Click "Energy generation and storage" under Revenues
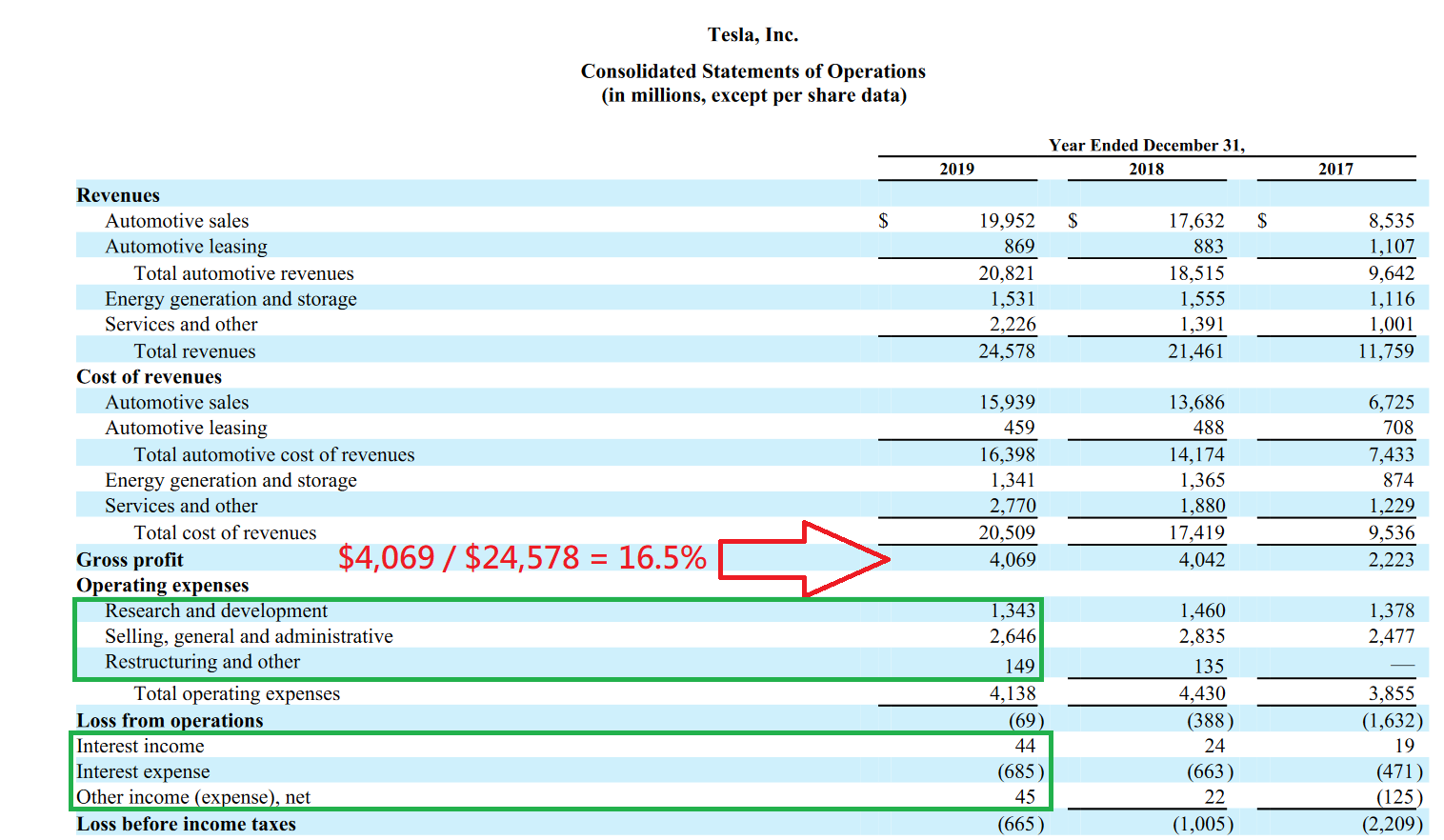 tap(231, 299)
